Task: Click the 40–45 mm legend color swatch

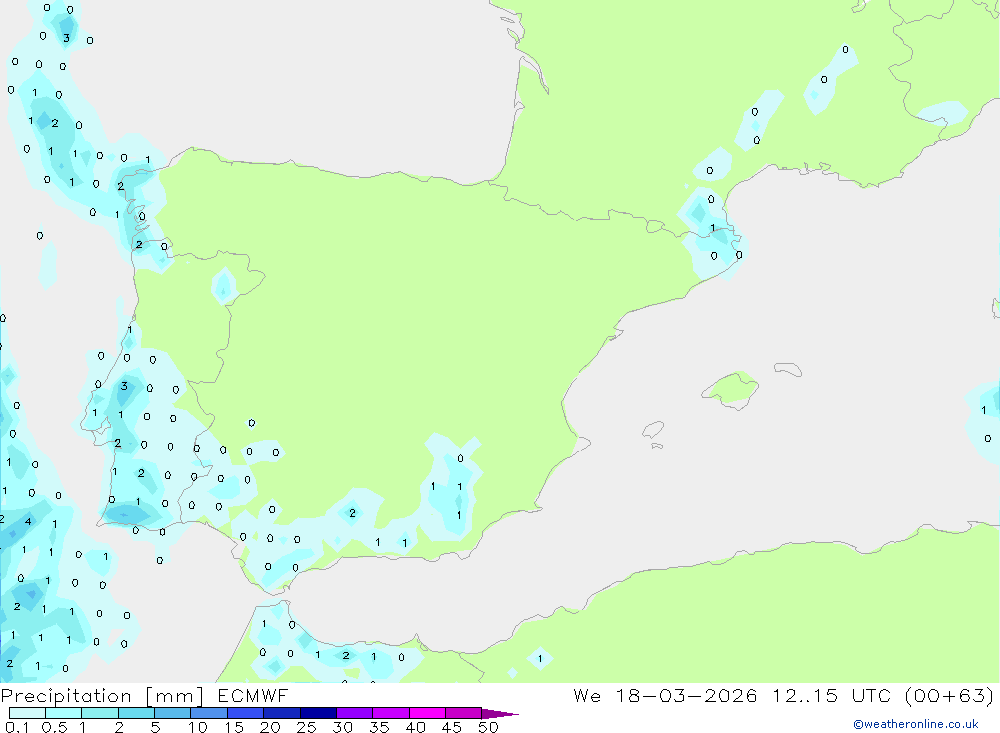Action: point(427,713)
